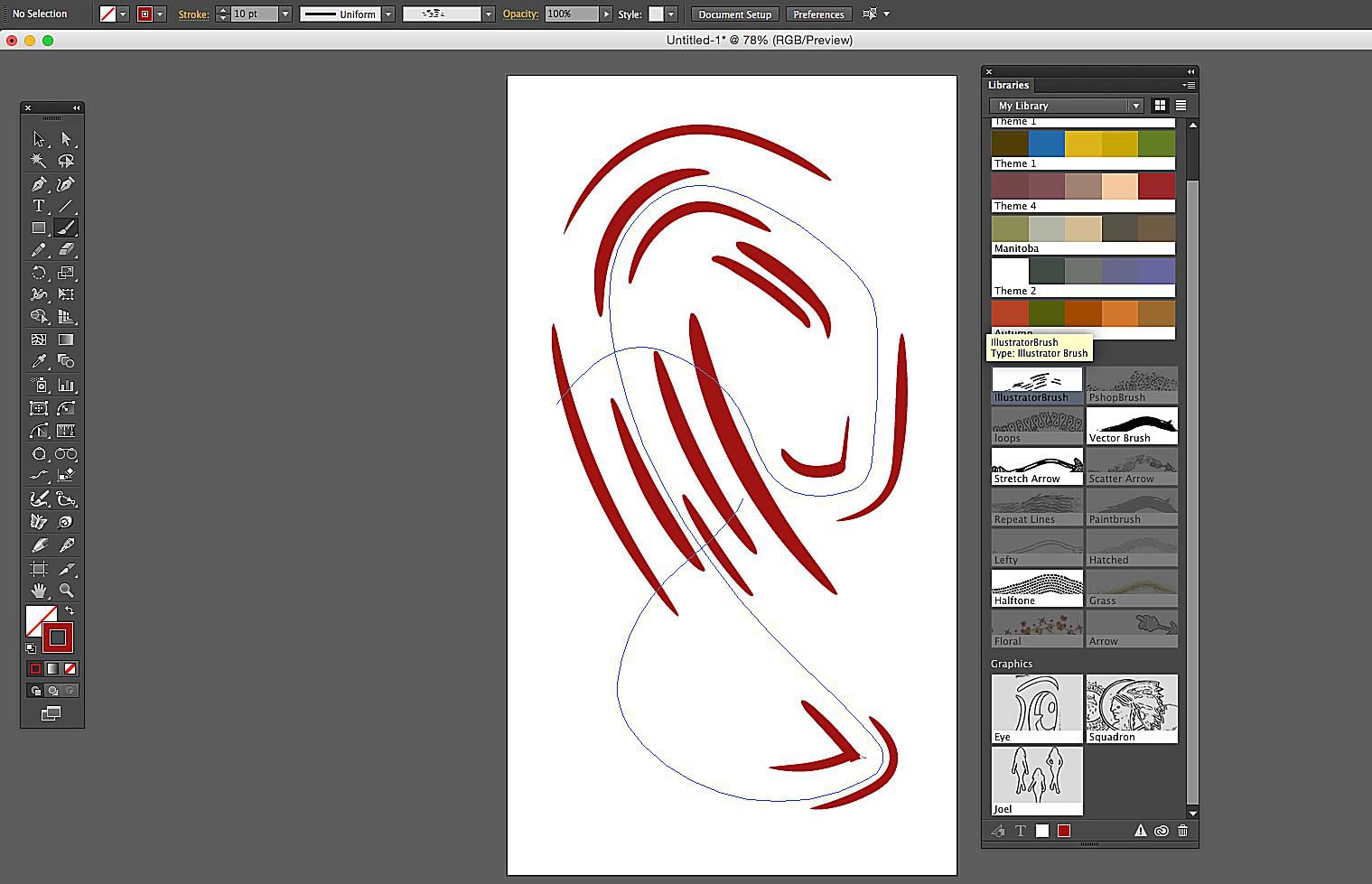The width and height of the screenshot is (1372, 884).
Task: Switch to the Libraries tab
Action: click(x=1008, y=85)
